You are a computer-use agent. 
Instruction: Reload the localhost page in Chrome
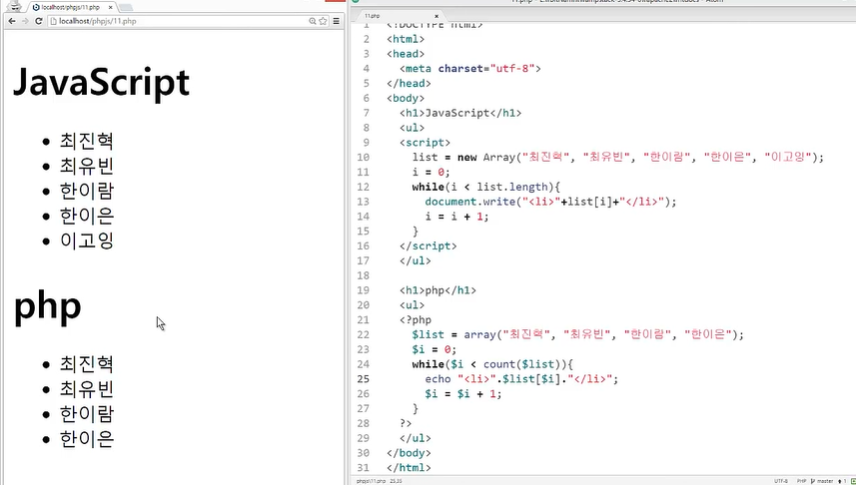(38, 21)
